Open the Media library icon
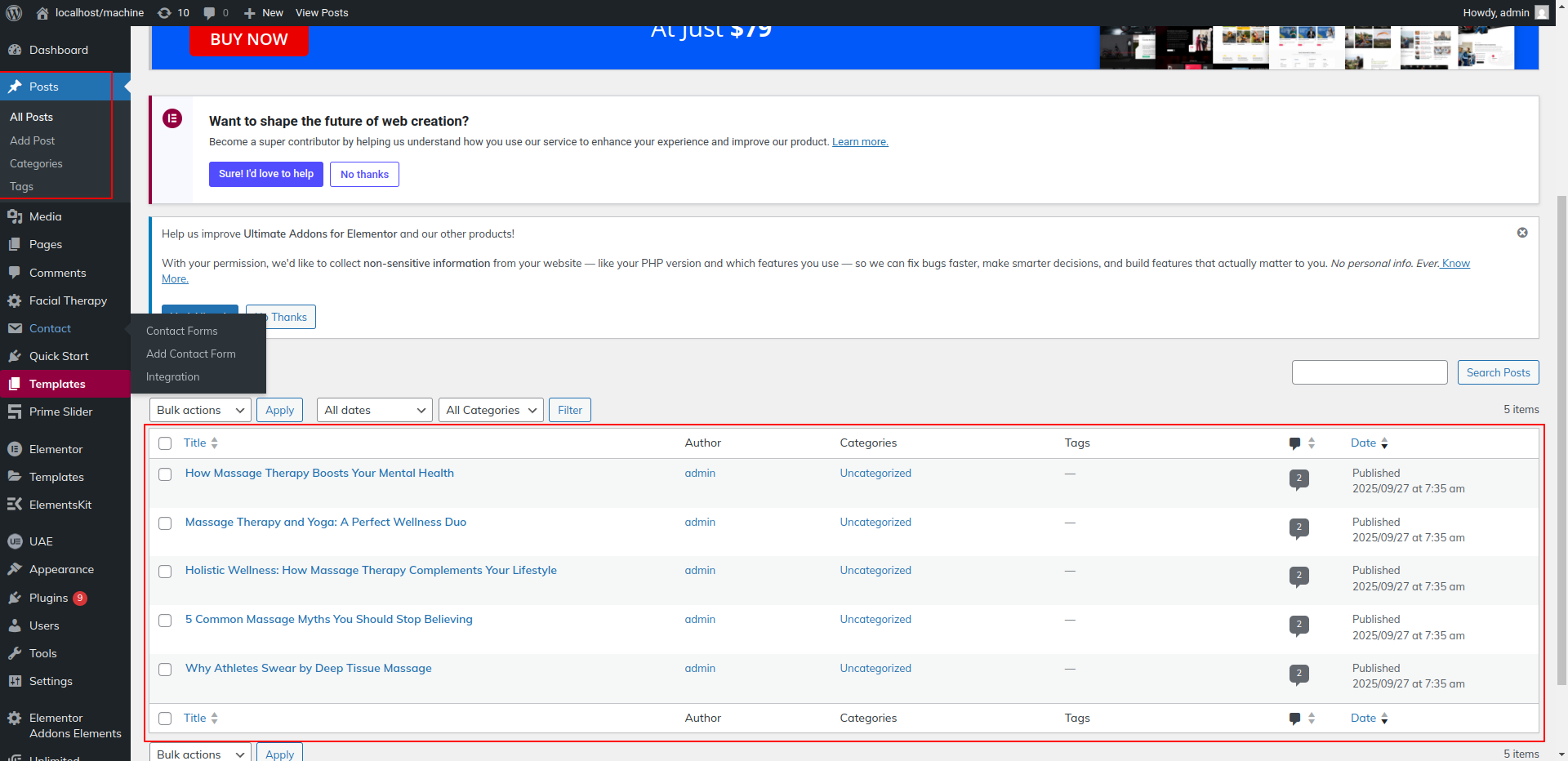1568x761 pixels. point(15,216)
